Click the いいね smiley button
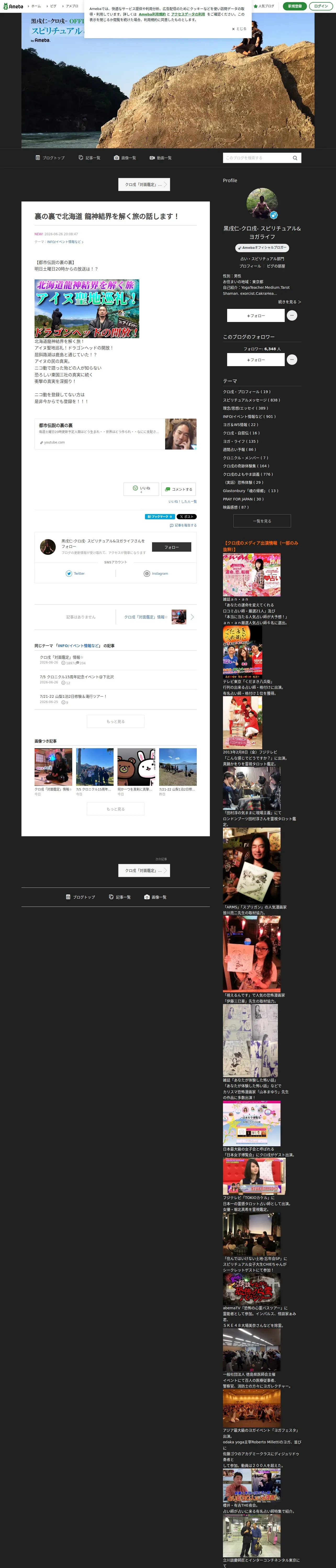336x1568 pixels. pyautogui.click(x=142, y=489)
